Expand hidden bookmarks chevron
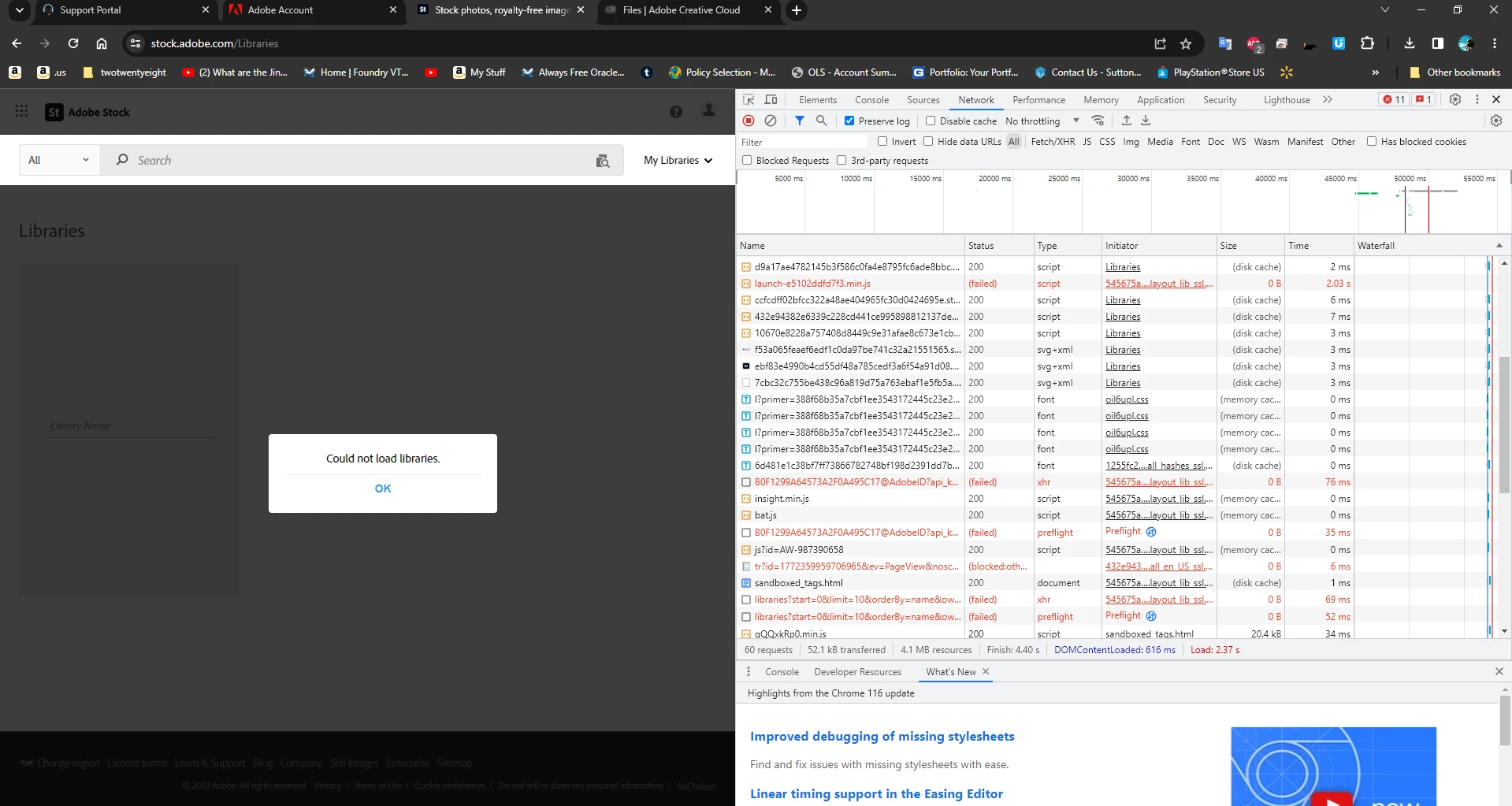 click(1375, 72)
